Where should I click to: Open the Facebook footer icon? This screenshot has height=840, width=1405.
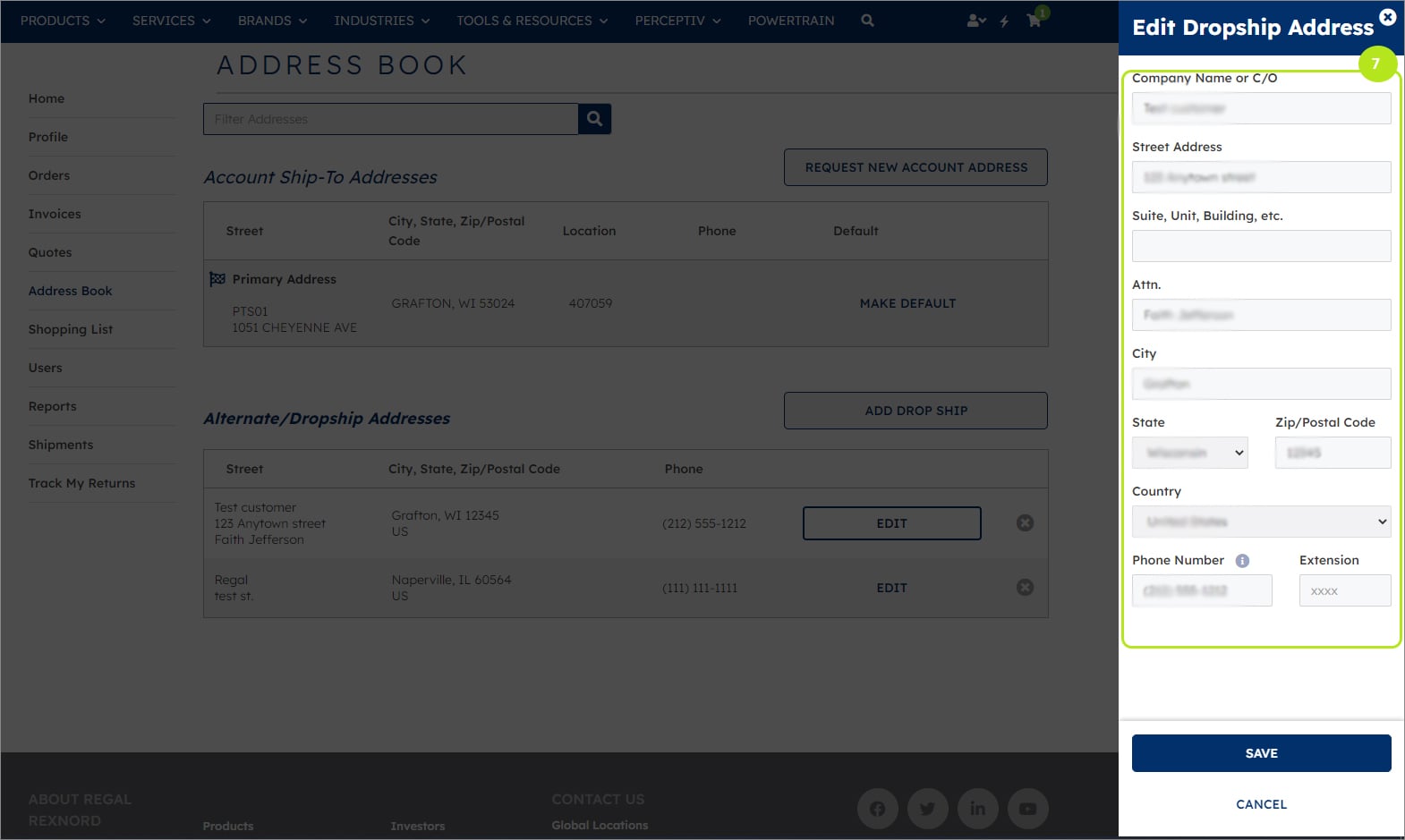(x=878, y=809)
